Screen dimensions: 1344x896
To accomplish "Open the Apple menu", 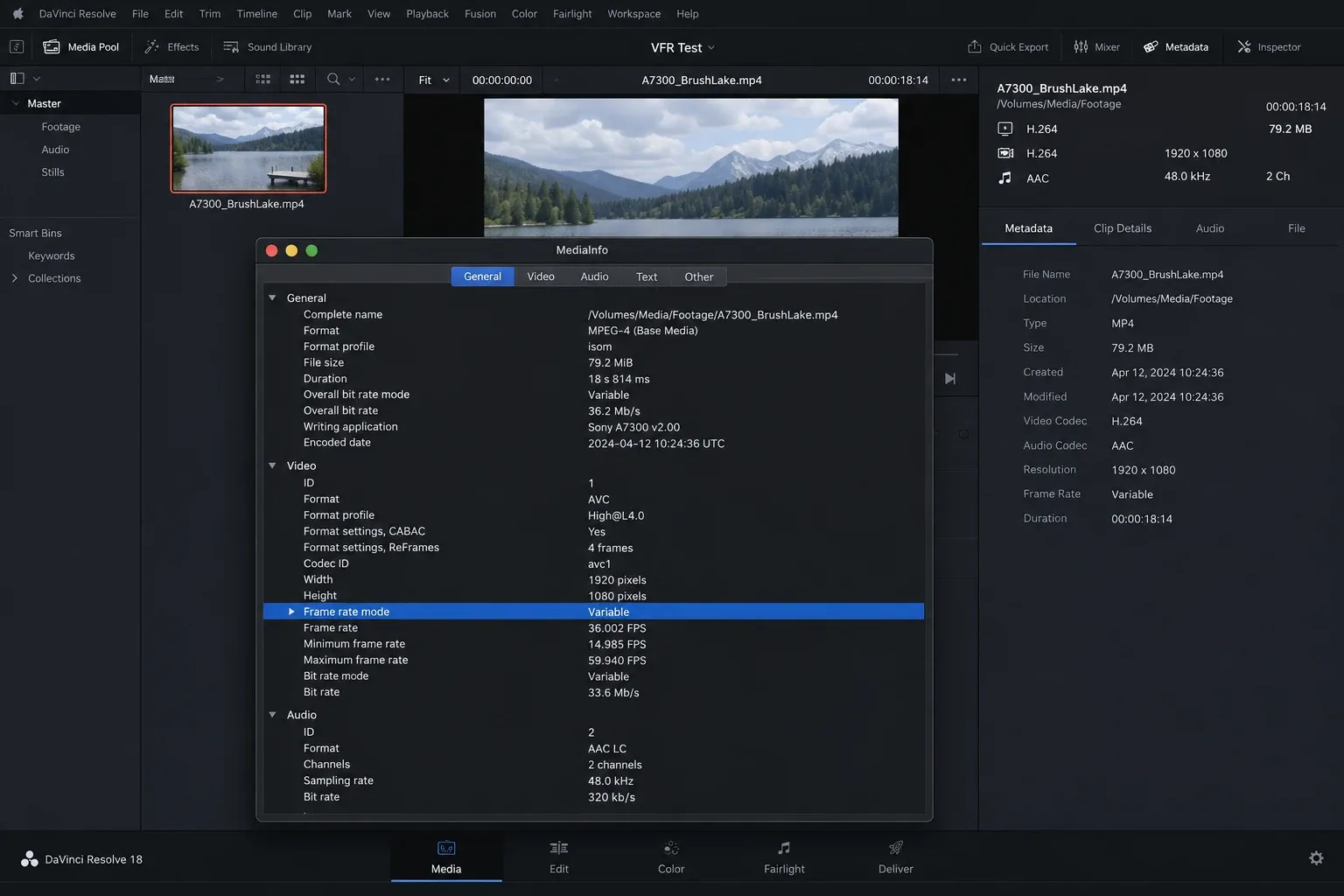I will 17,14.
